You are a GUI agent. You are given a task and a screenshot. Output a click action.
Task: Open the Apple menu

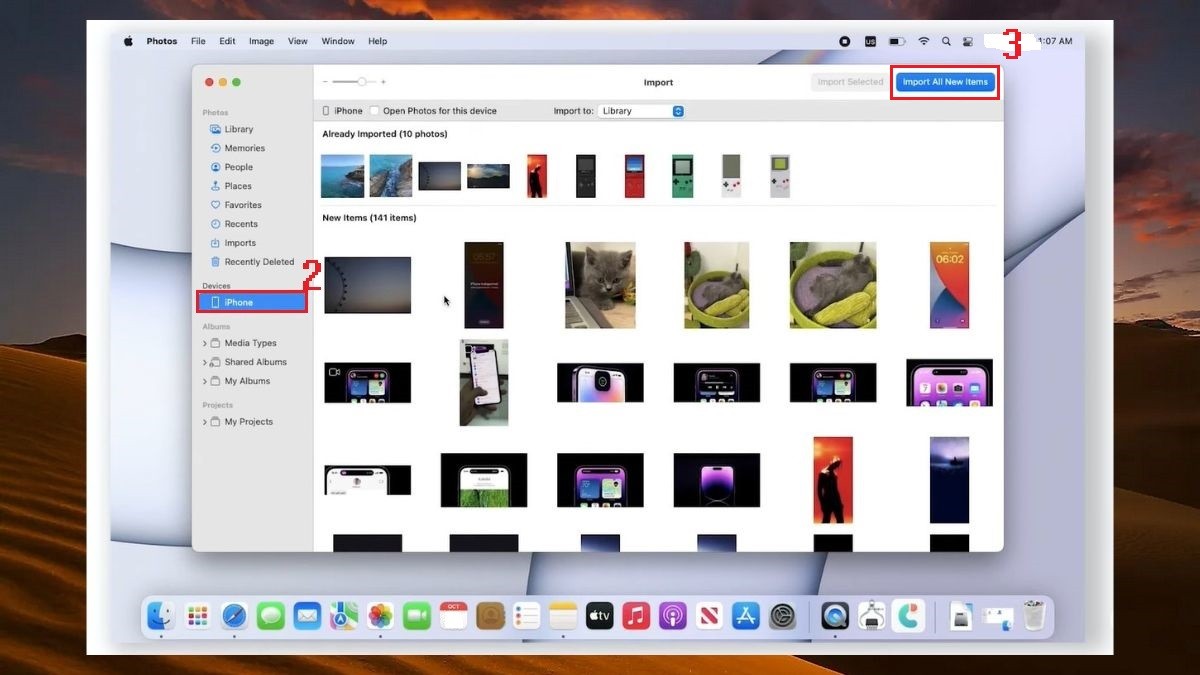click(128, 41)
